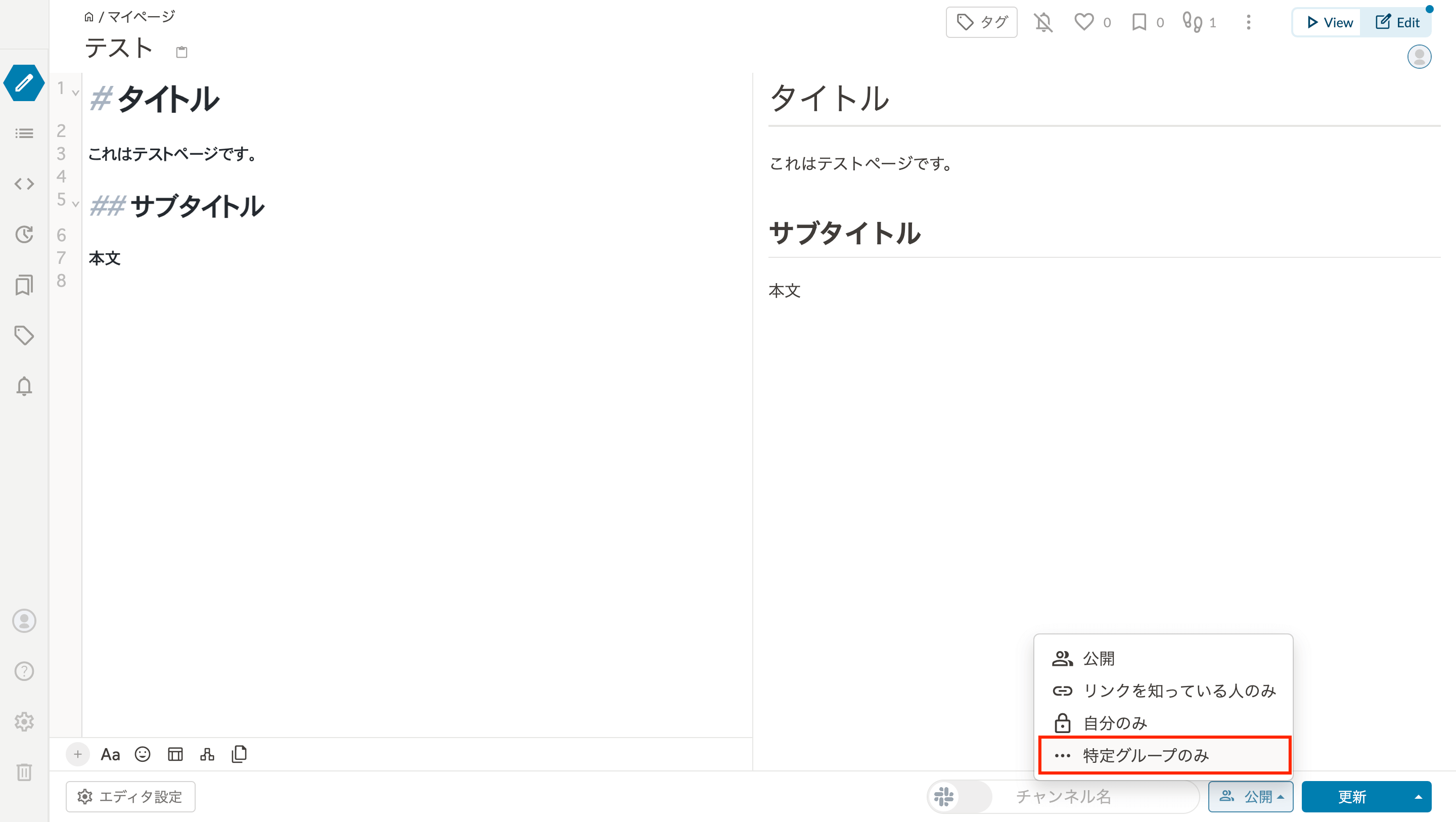The height and width of the screenshot is (822, 1456).
Task: Open tags icon in left sidebar
Action: (24, 335)
